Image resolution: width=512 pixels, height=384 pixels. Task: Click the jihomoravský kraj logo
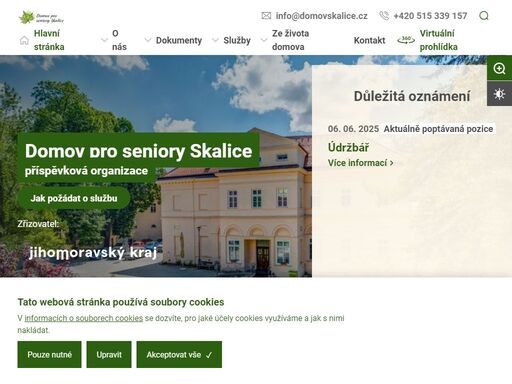click(93, 252)
